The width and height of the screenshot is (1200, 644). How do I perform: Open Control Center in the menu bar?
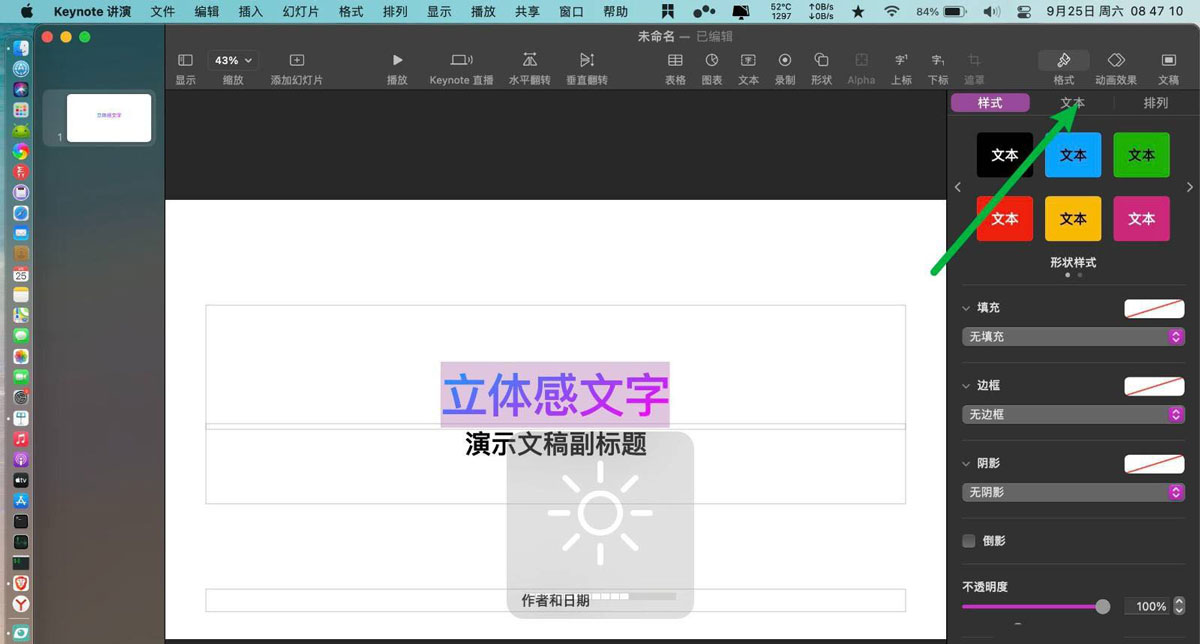(1022, 12)
